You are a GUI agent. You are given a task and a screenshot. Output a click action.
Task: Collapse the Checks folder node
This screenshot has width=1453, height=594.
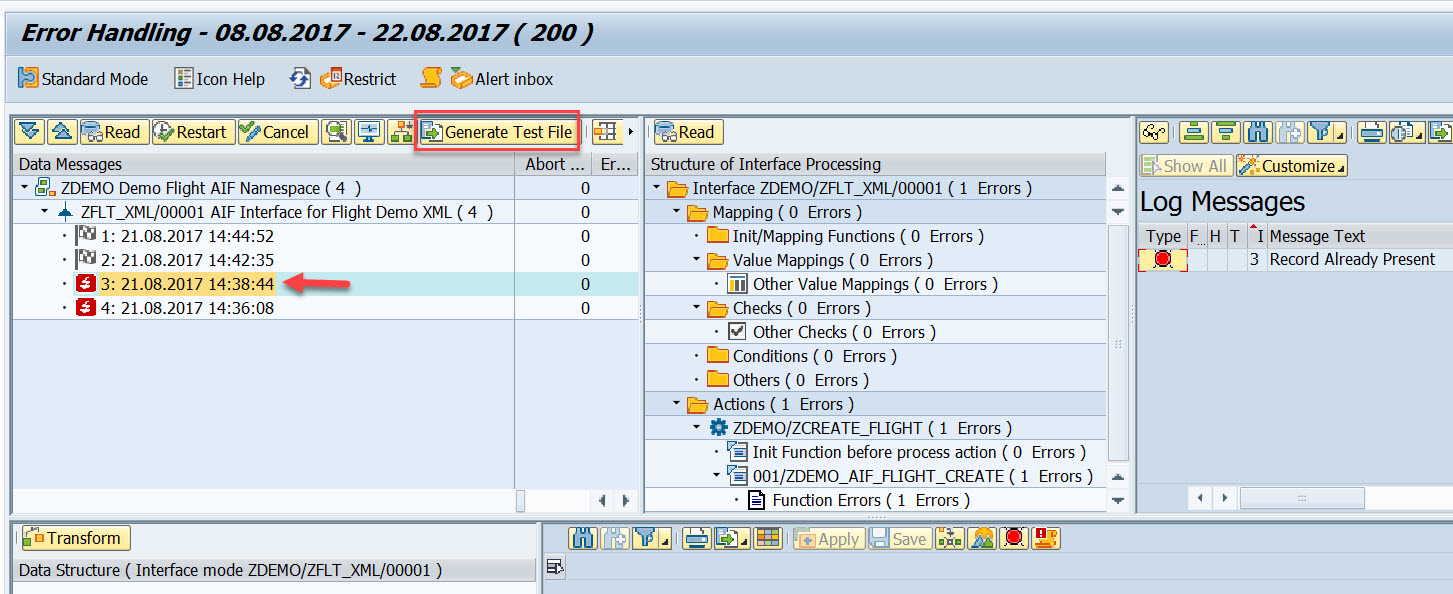click(x=697, y=308)
